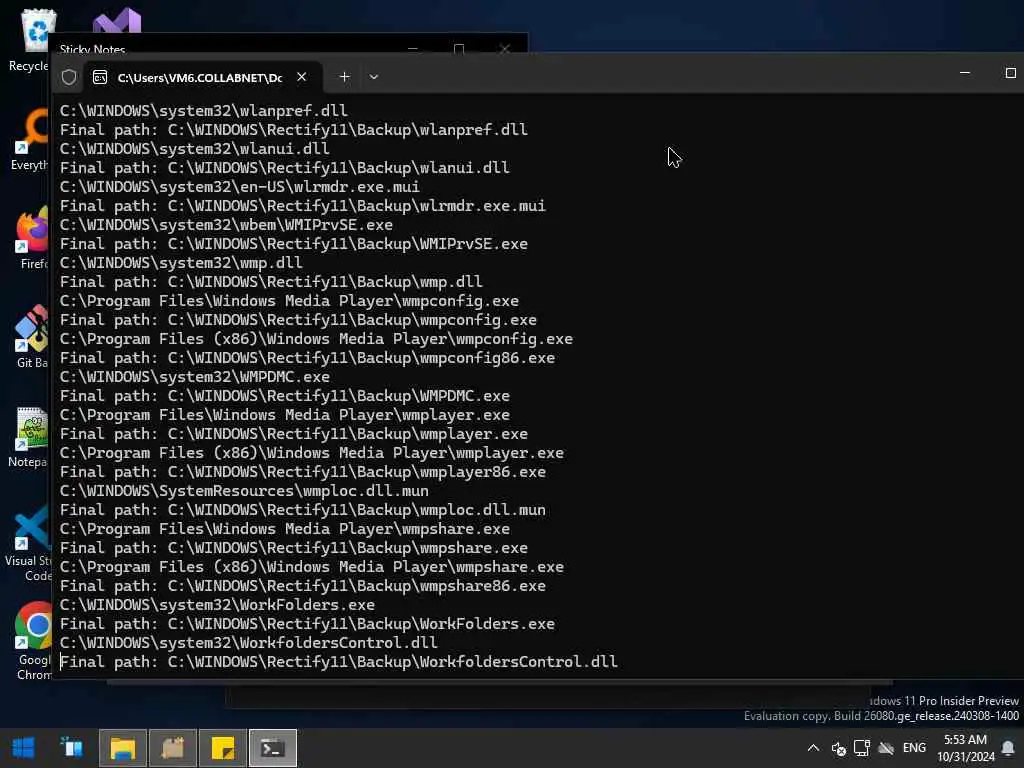Open a new terminal tab with plus button

click(x=344, y=77)
